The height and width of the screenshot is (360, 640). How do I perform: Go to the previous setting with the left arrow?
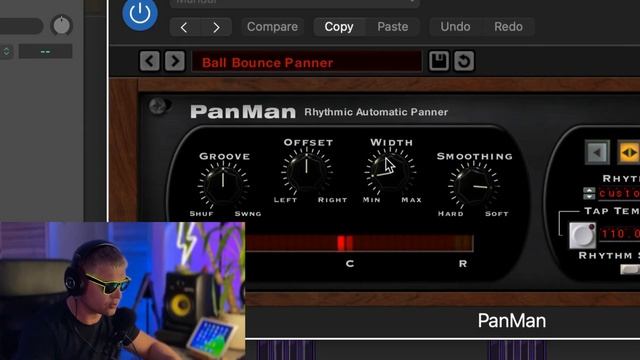pyautogui.click(x=184, y=27)
